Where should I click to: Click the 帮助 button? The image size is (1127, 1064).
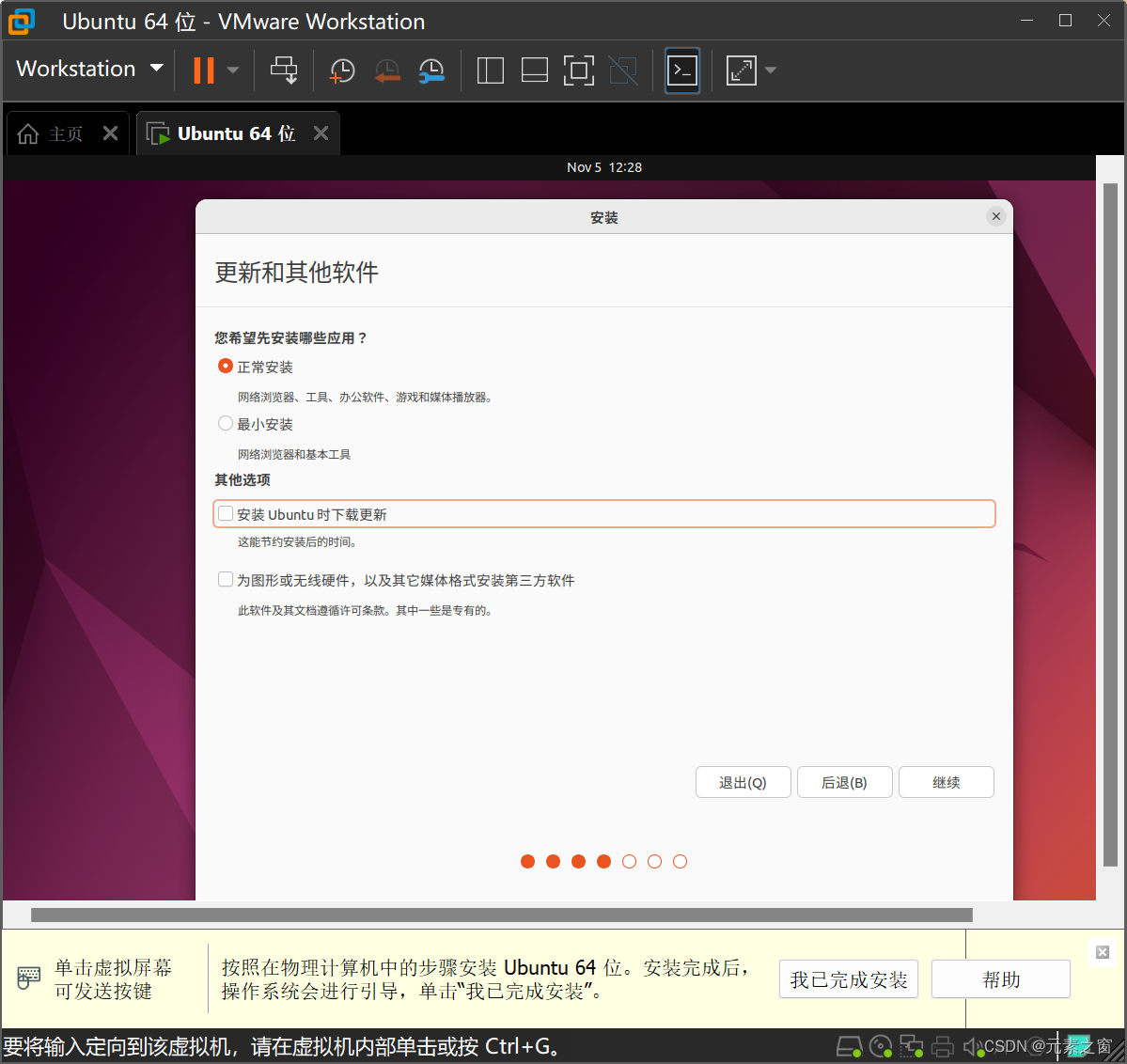pyautogui.click(x=1001, y=979)
